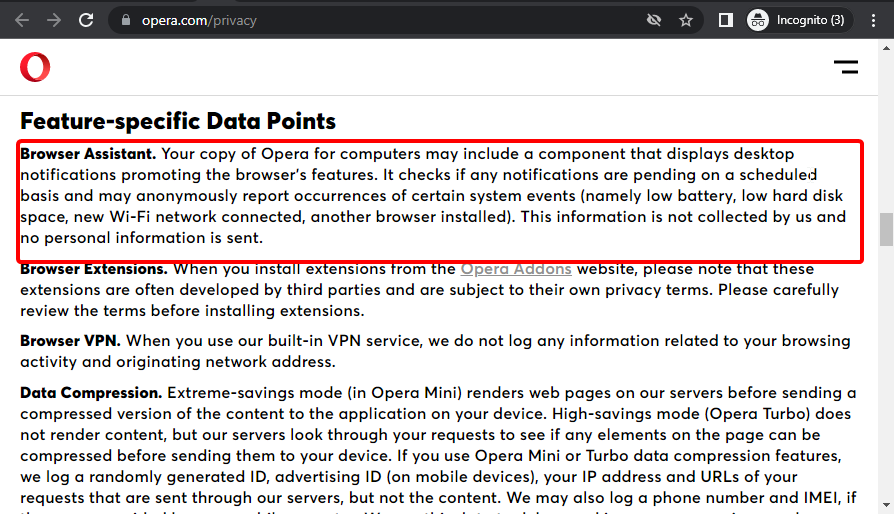The image size is (894, 514).
Task: Open the Chrome three-dot menu
Action: (873, 21)
